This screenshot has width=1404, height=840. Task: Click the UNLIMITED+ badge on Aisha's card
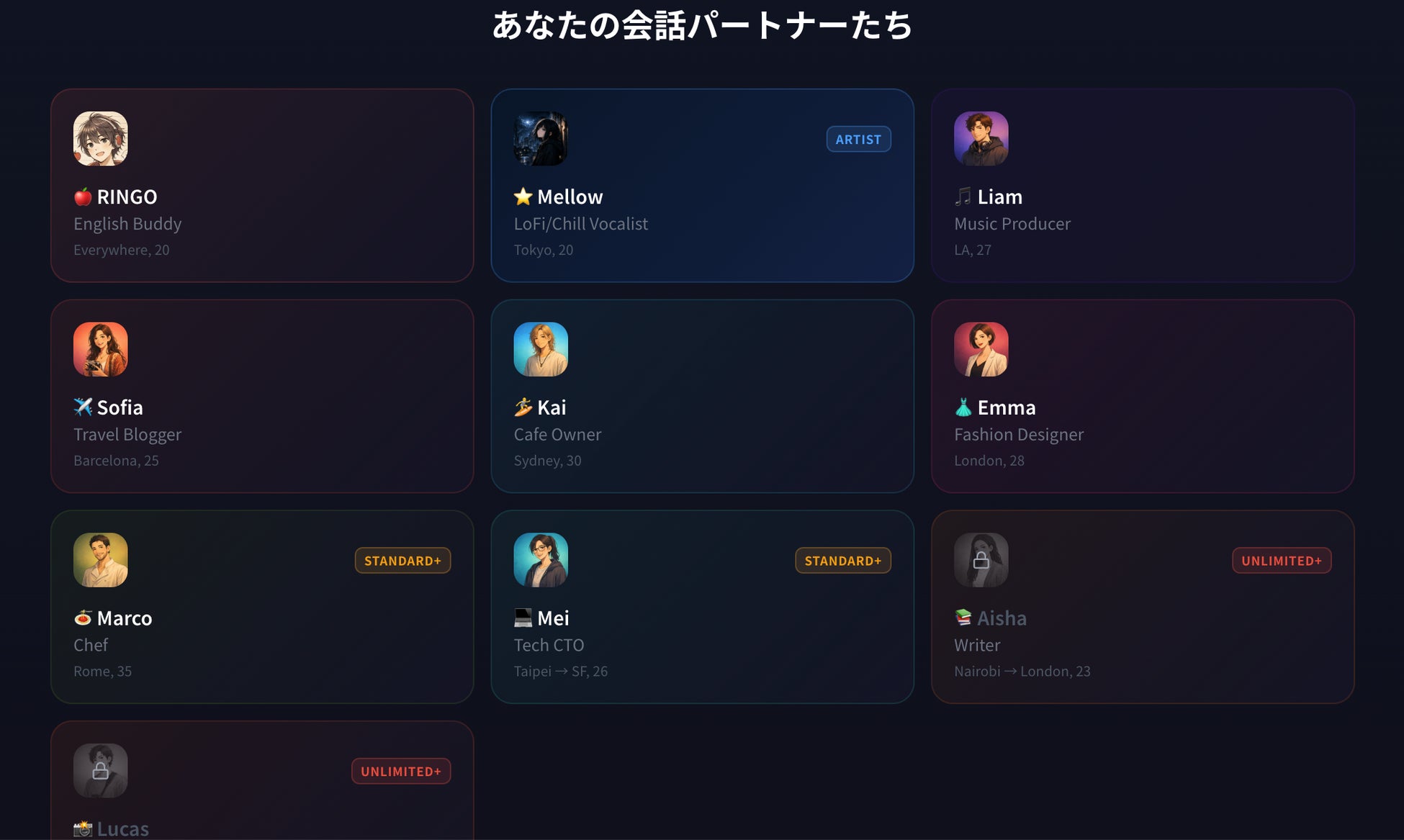1282,561
